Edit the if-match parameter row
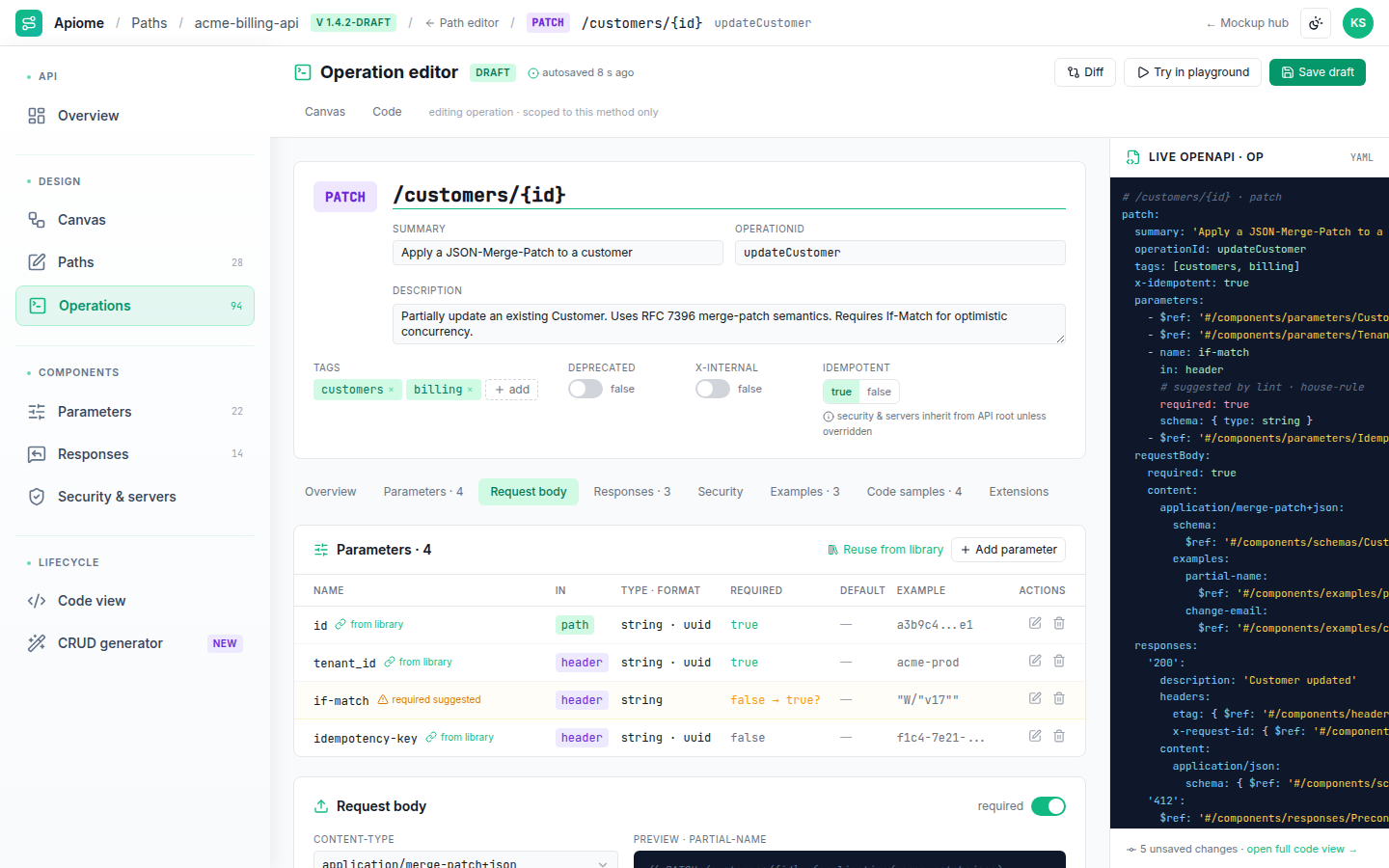The image size is (1389, 868). [1035, 698]
